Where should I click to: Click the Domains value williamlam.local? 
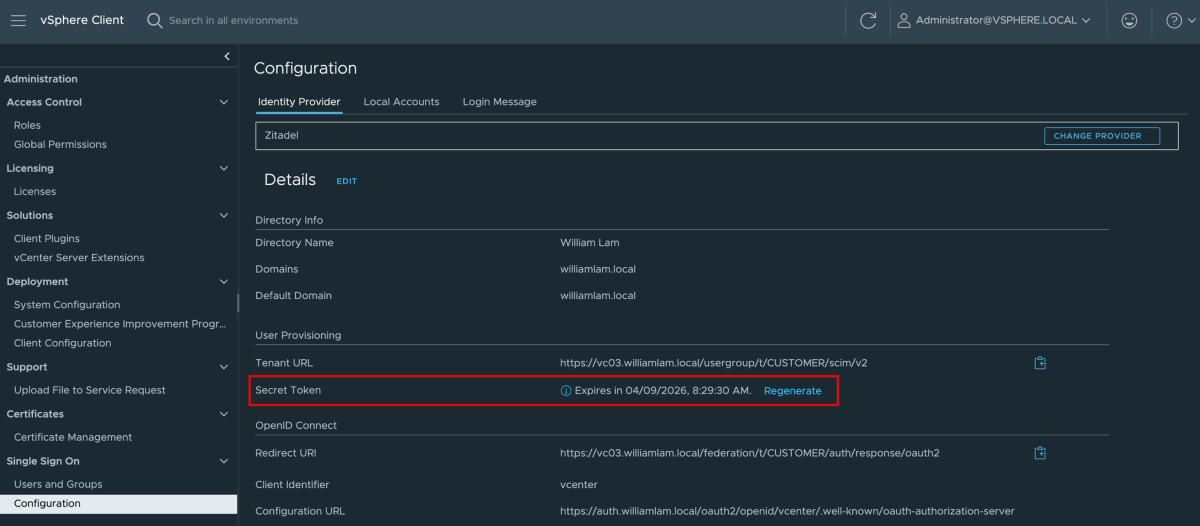point(598,270)
